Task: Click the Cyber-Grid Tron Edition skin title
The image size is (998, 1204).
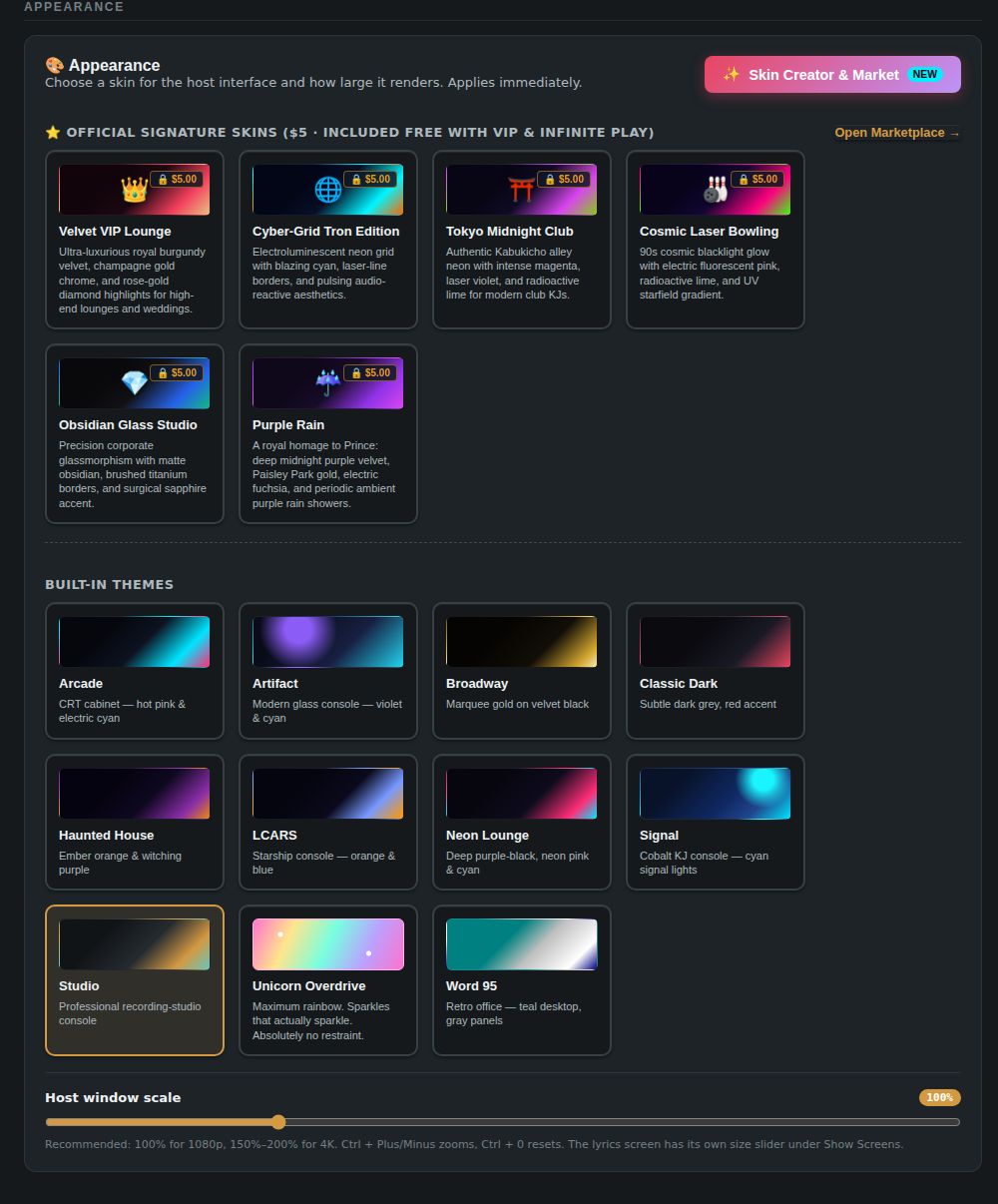Action: tap(325, 232)
